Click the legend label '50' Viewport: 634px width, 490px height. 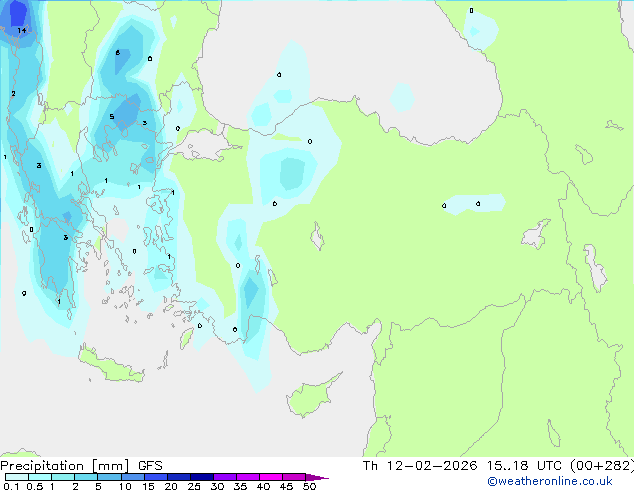point(309,486)
